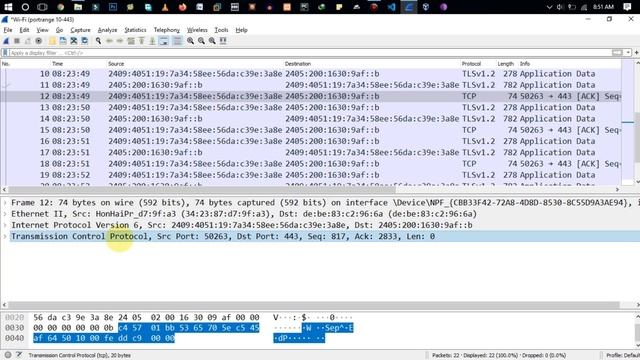
Task: Close this capture file with the X icon
Action: [x=74, y=41]
